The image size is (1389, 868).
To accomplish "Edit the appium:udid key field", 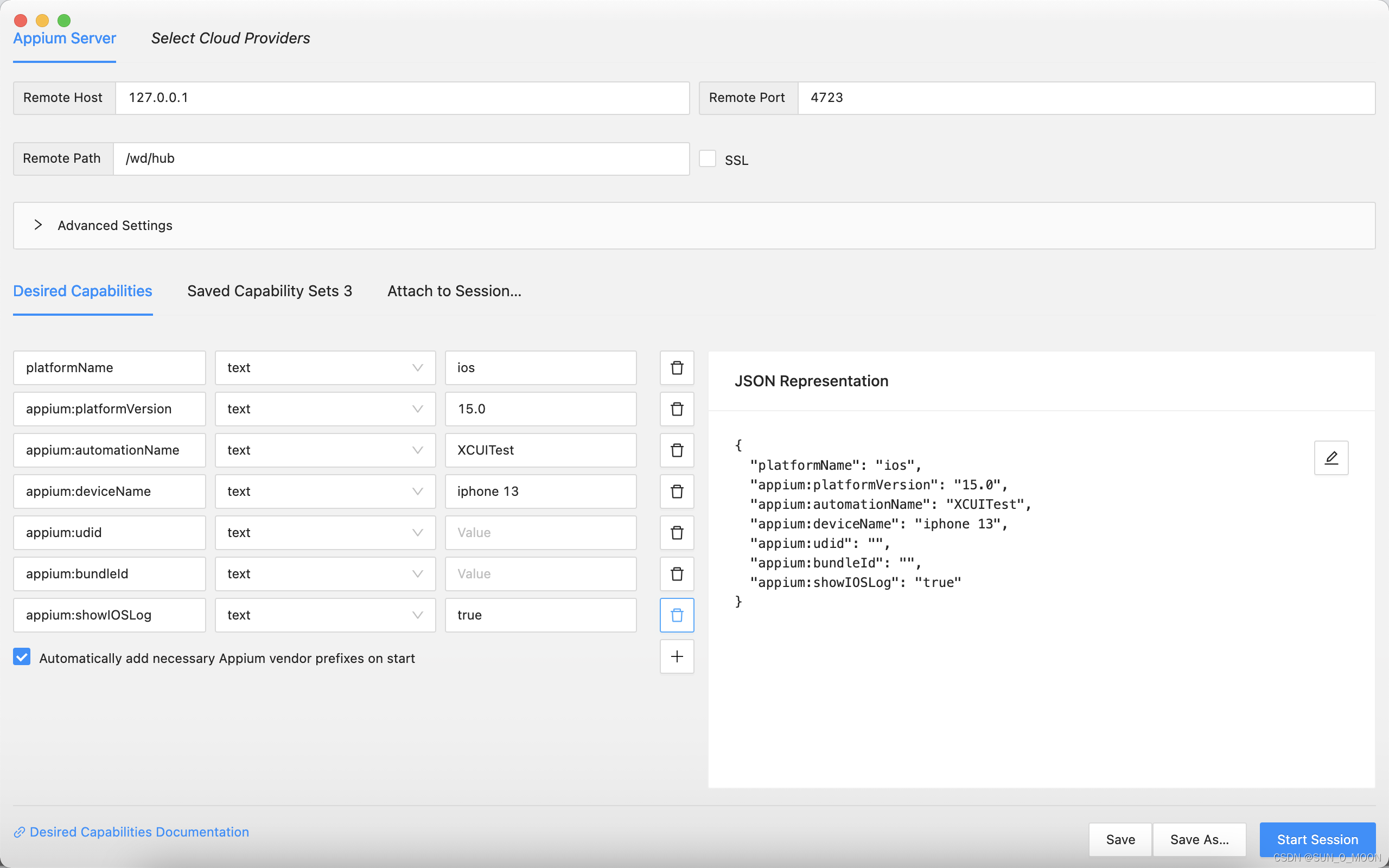I will point(110,533).
